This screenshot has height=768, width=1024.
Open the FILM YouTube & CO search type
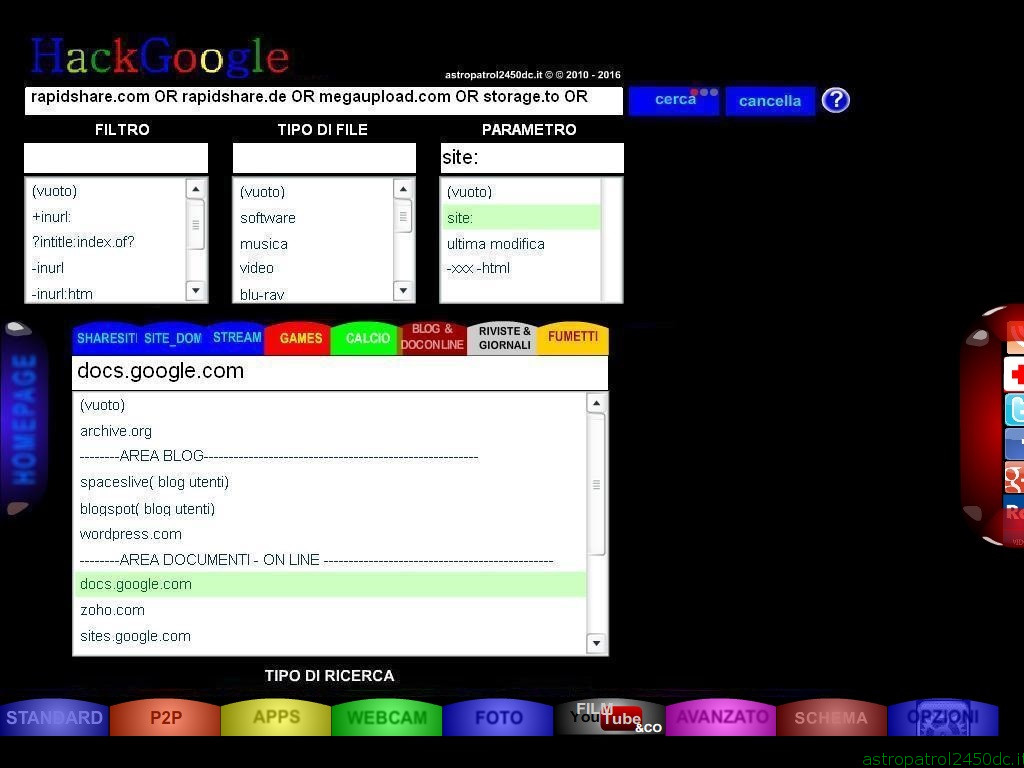coord(610,718)
